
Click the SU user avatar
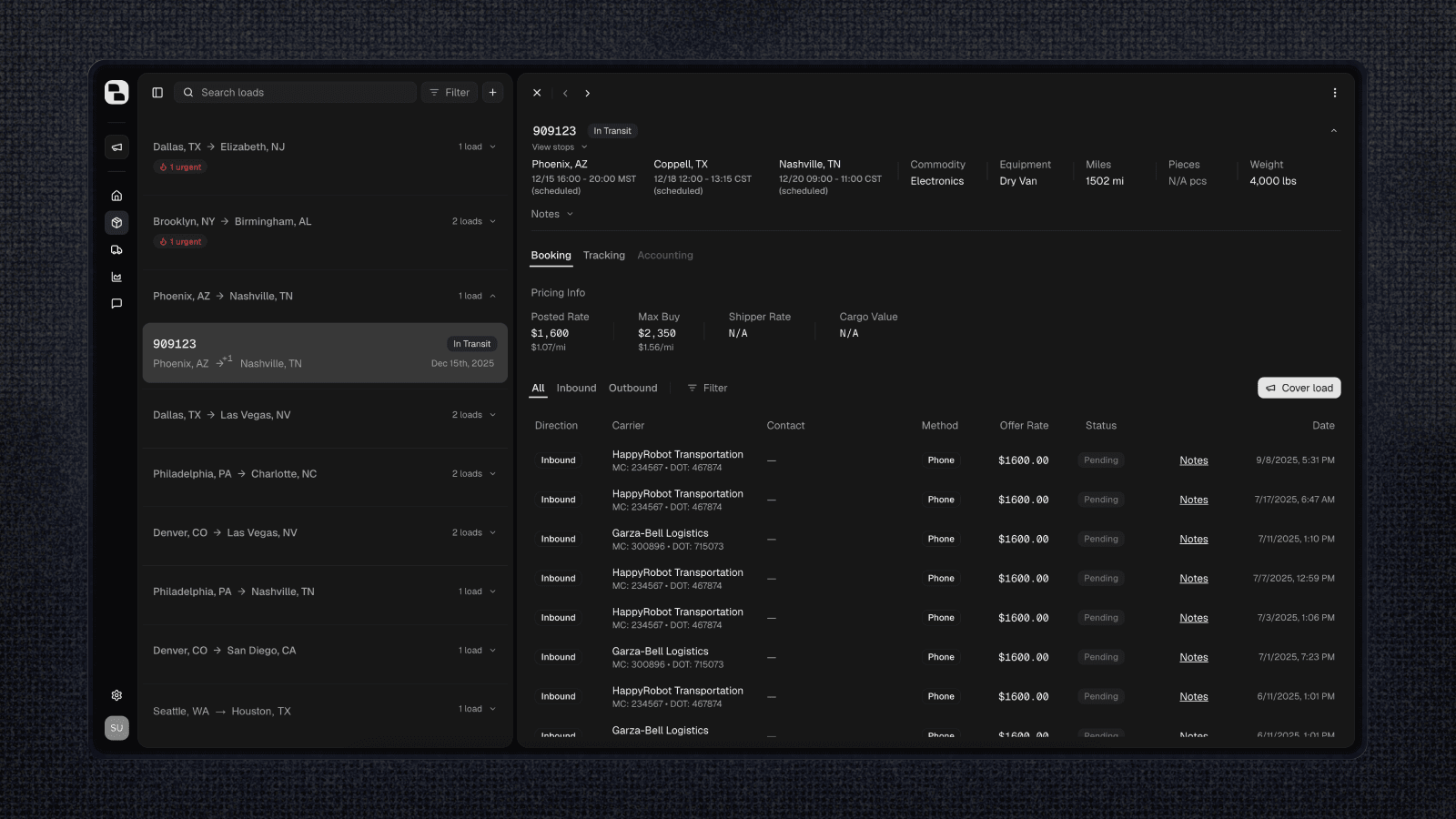point(116,728)
